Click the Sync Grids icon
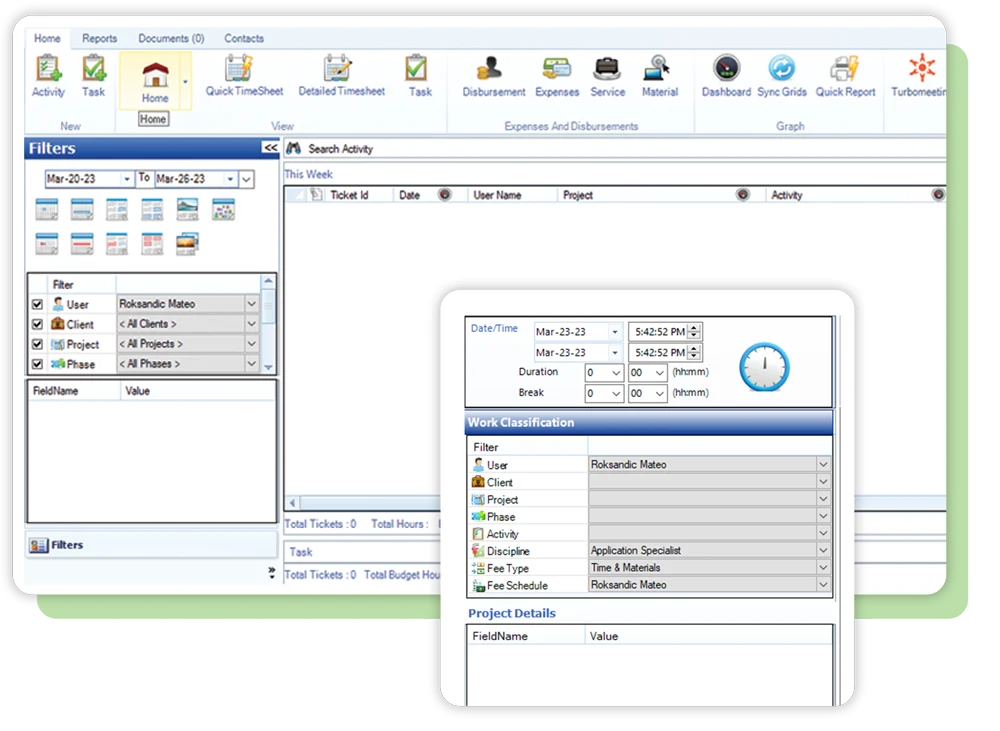1000x731 pixels. [x=781, y=68]
